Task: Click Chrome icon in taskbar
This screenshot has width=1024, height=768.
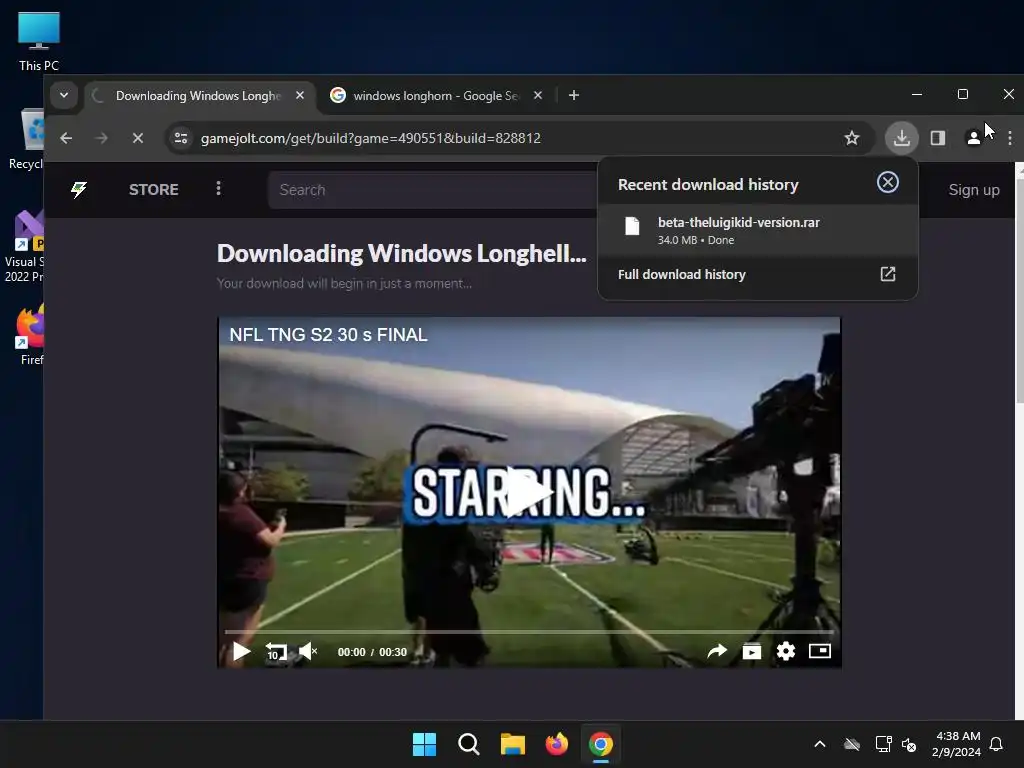Action: 601,744
